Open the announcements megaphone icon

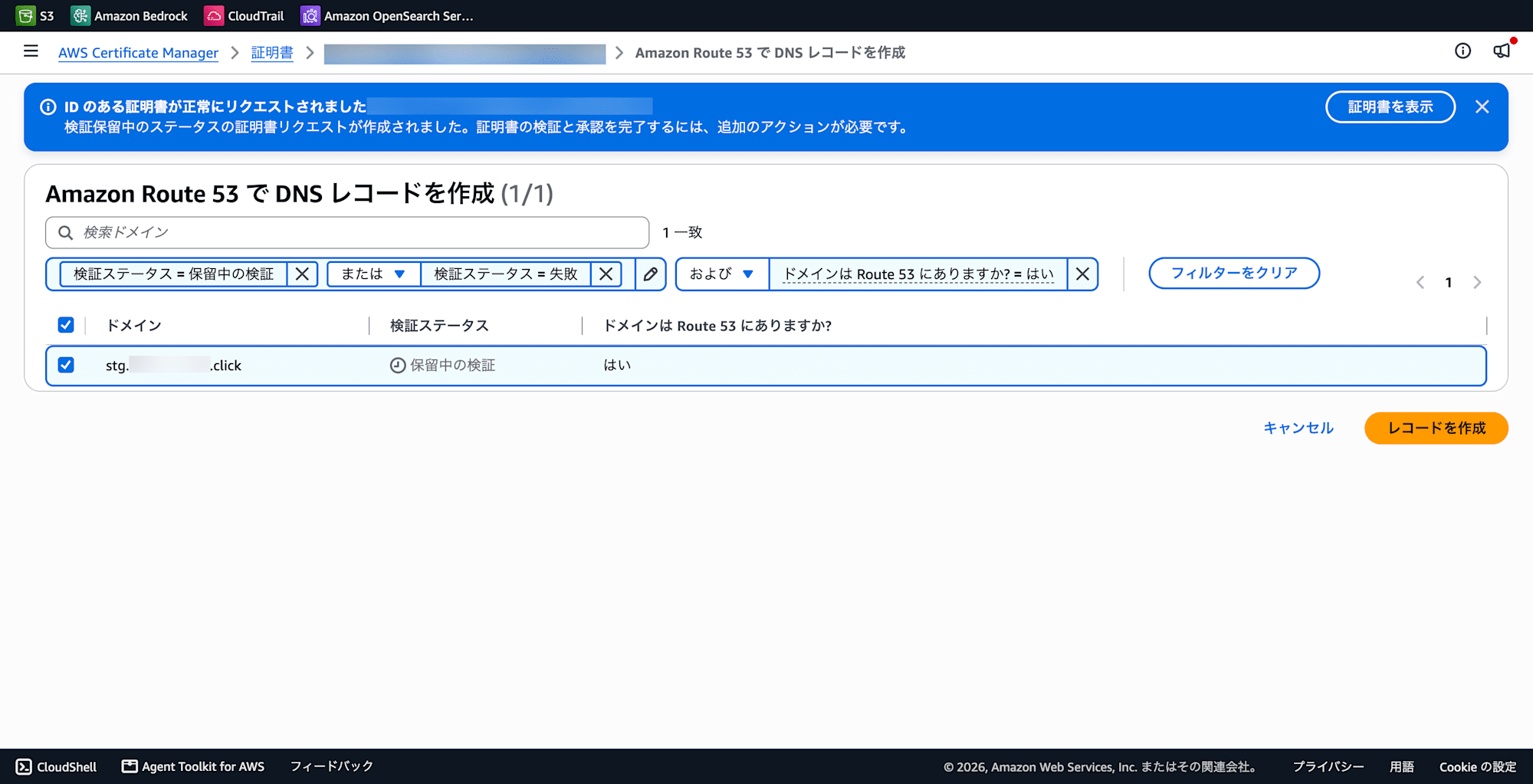1502,51
